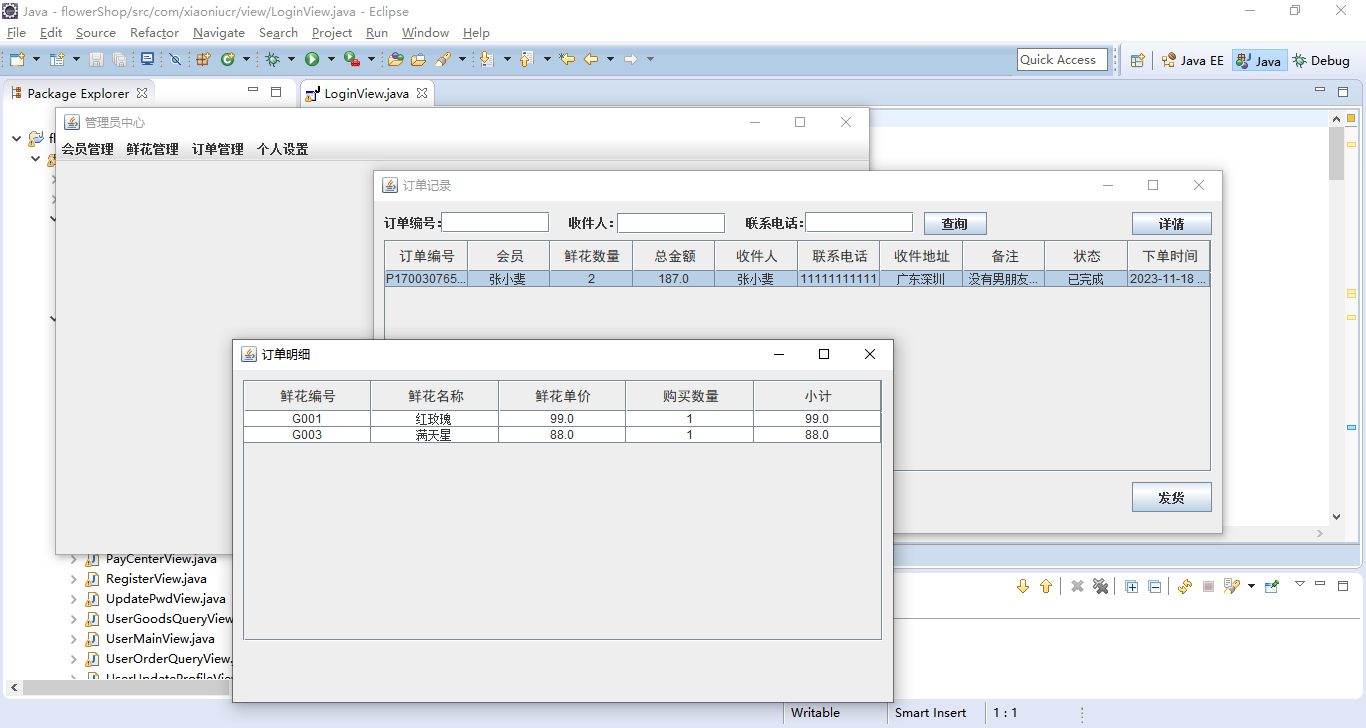Click the 鲜花单价 column header in 订单明细
The height and width of the screenshot is (728, 1366).
562,396
